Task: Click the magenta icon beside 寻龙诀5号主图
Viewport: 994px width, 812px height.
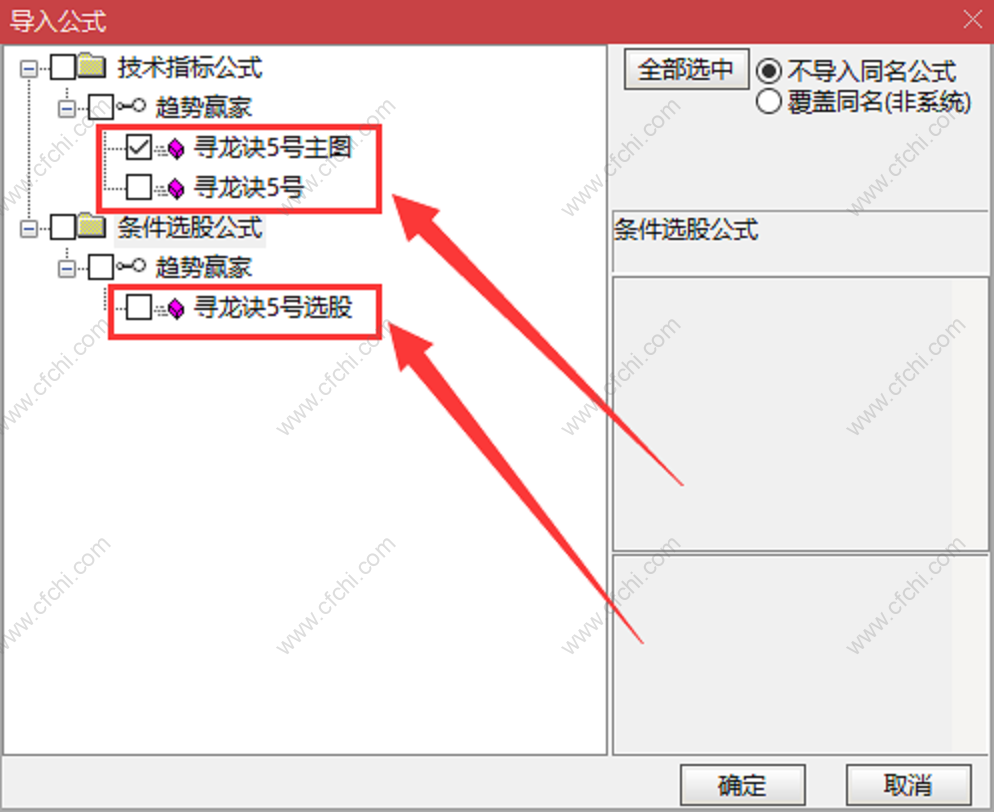Action: 171,148
